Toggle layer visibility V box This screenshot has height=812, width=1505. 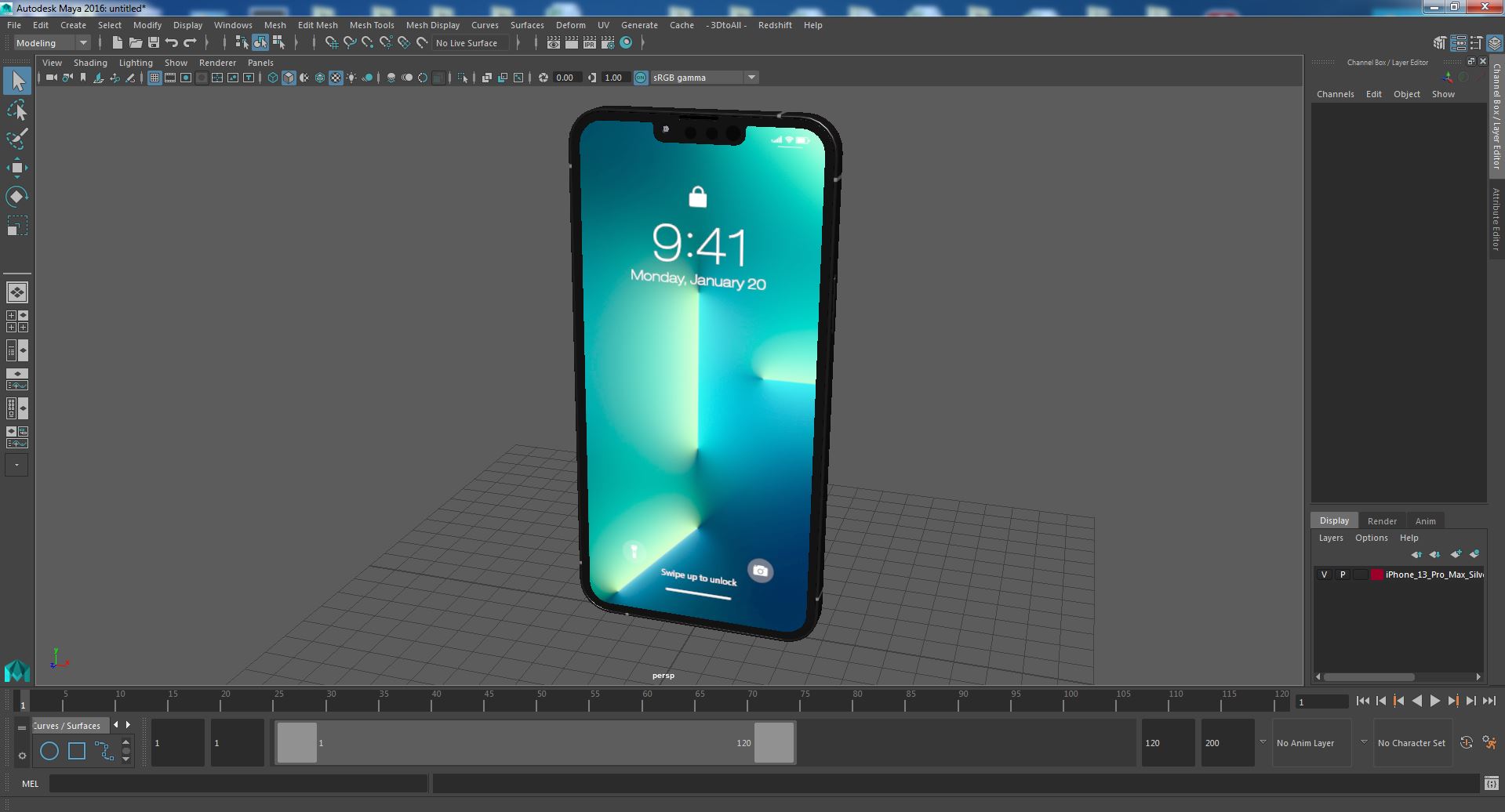point(1324,575)
